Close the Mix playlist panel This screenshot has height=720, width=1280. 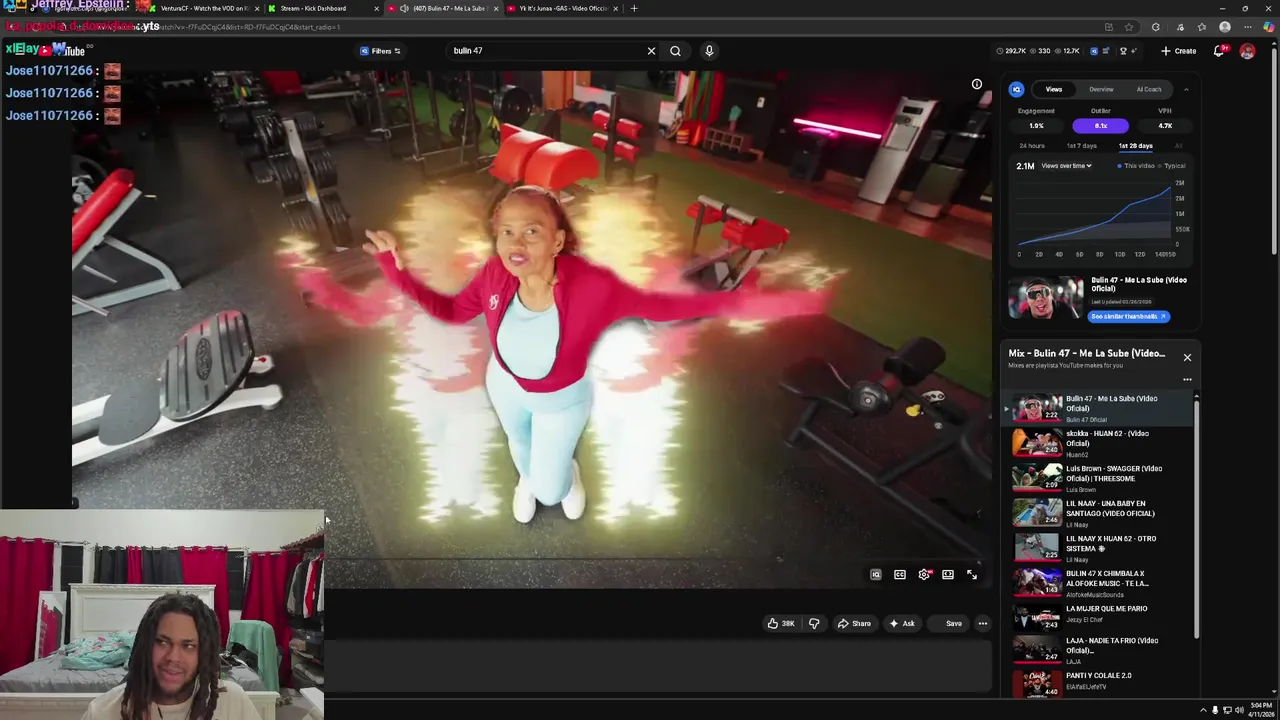(x=1187, y=357)
